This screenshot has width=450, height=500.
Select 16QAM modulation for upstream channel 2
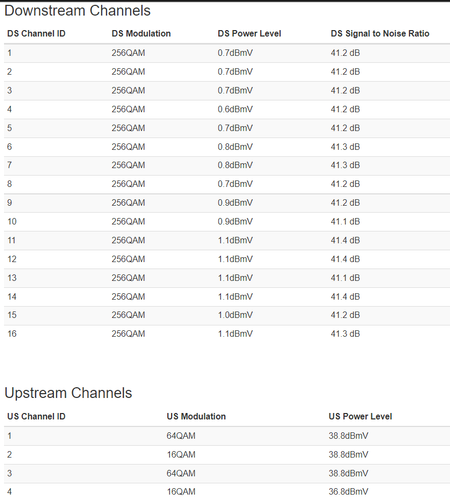(x=181, y=455)
